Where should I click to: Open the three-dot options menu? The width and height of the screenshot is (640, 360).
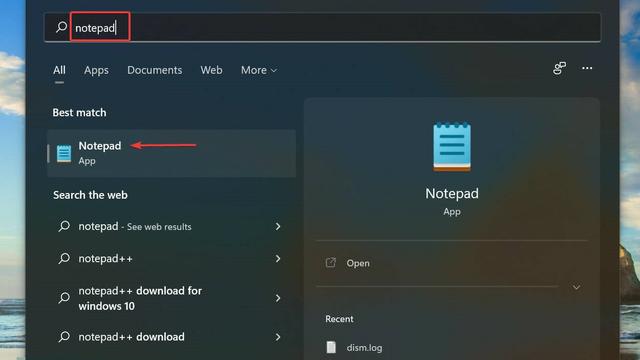[x=587, y=68]
